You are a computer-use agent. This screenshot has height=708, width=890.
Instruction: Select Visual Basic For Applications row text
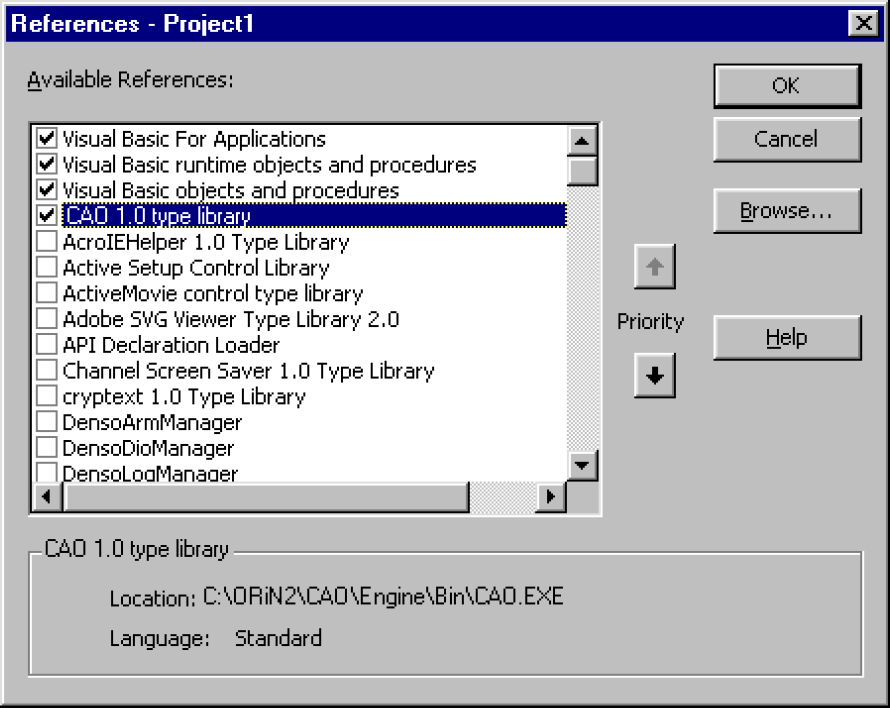click(194, 139)
